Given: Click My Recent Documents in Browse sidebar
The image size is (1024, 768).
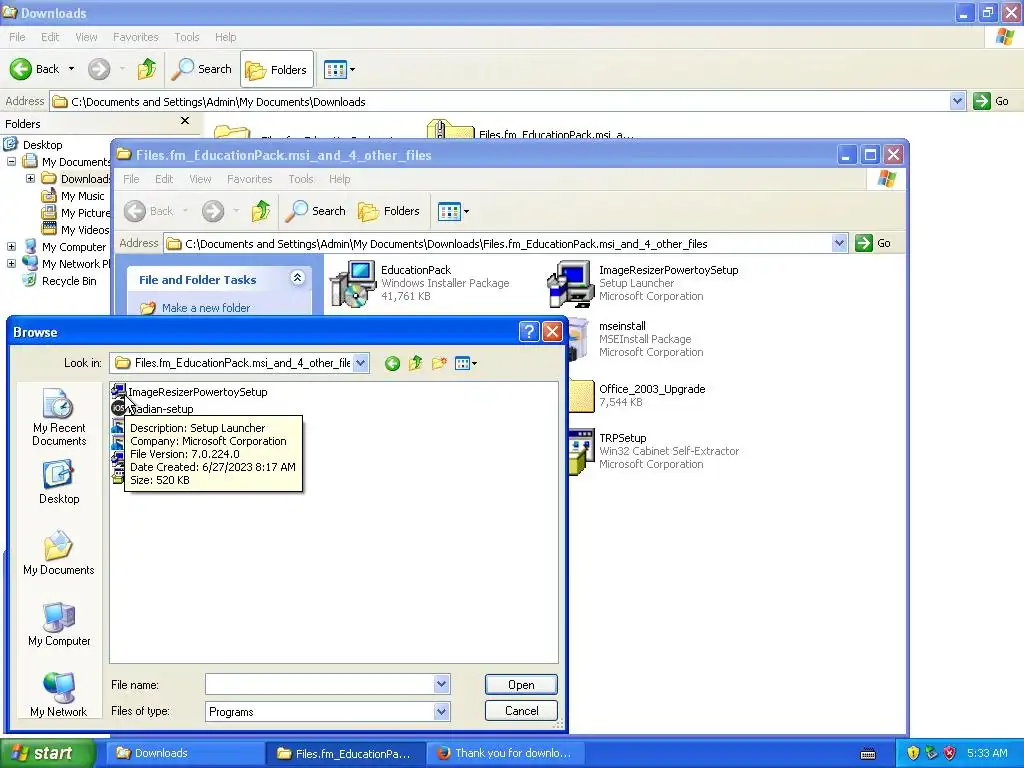Looking at the screenshot, I should [59, 417].
